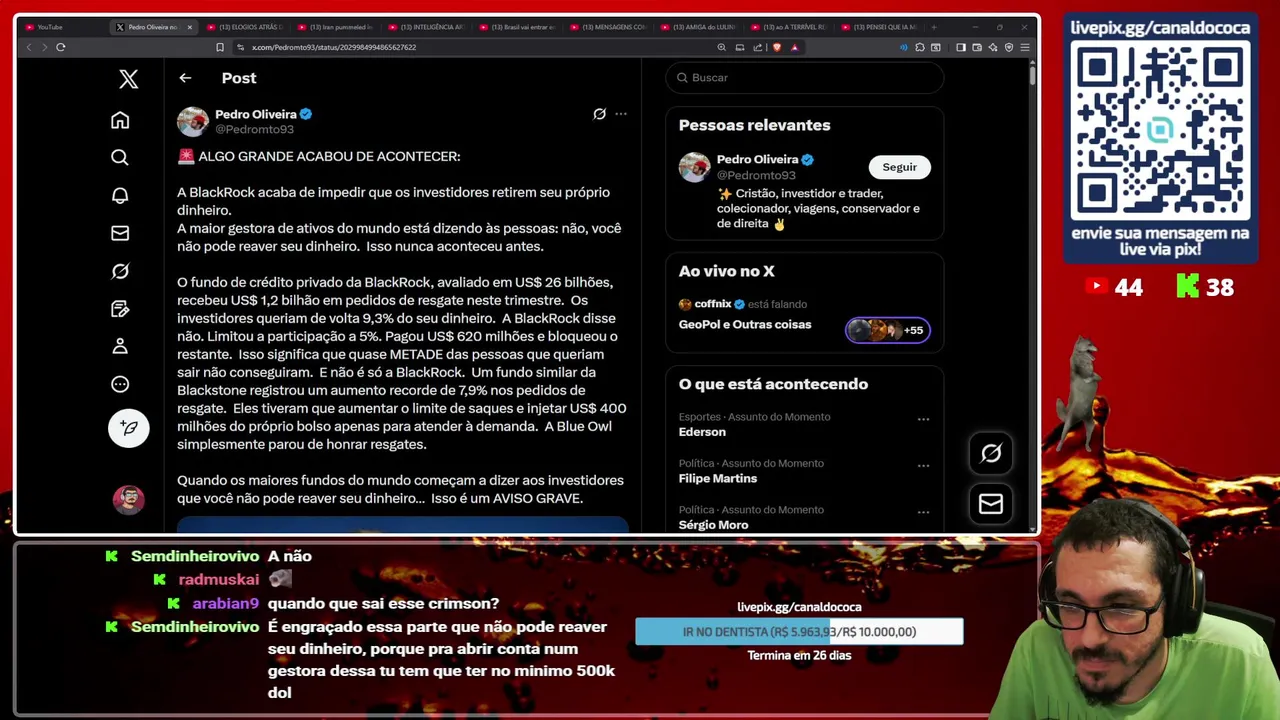
Task: Open the browser hamburger menu
Action: [1025, 47]
